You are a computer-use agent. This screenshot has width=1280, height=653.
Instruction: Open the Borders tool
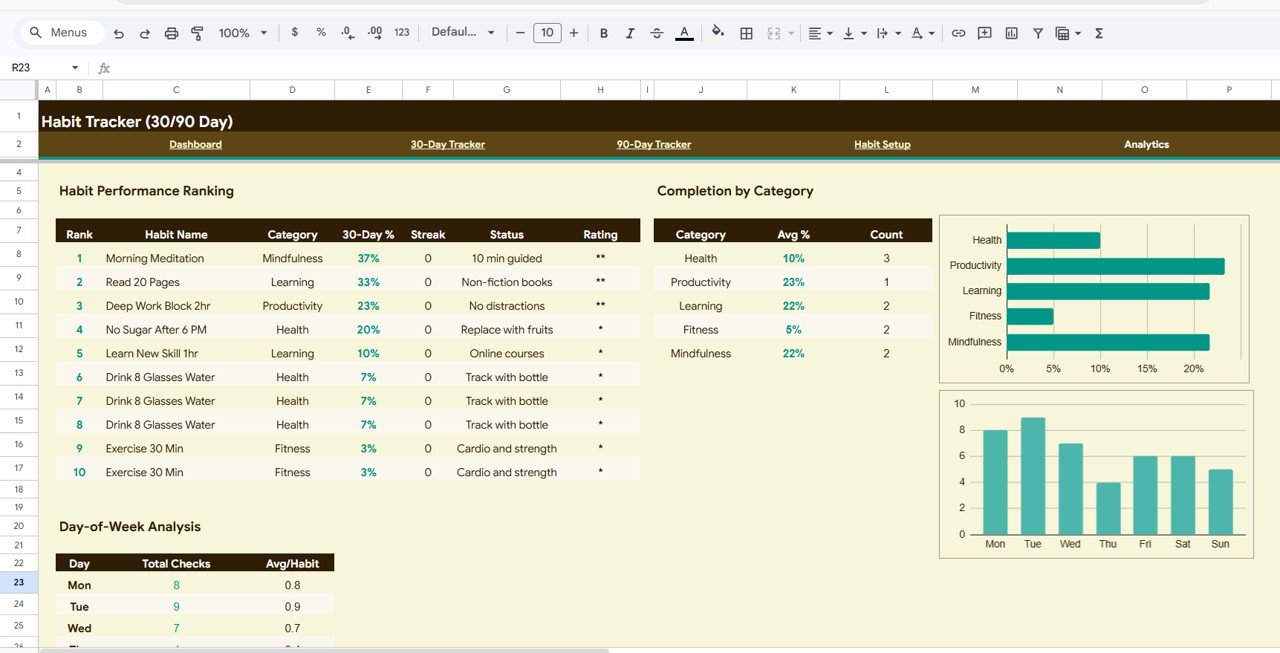pos(746,33)
